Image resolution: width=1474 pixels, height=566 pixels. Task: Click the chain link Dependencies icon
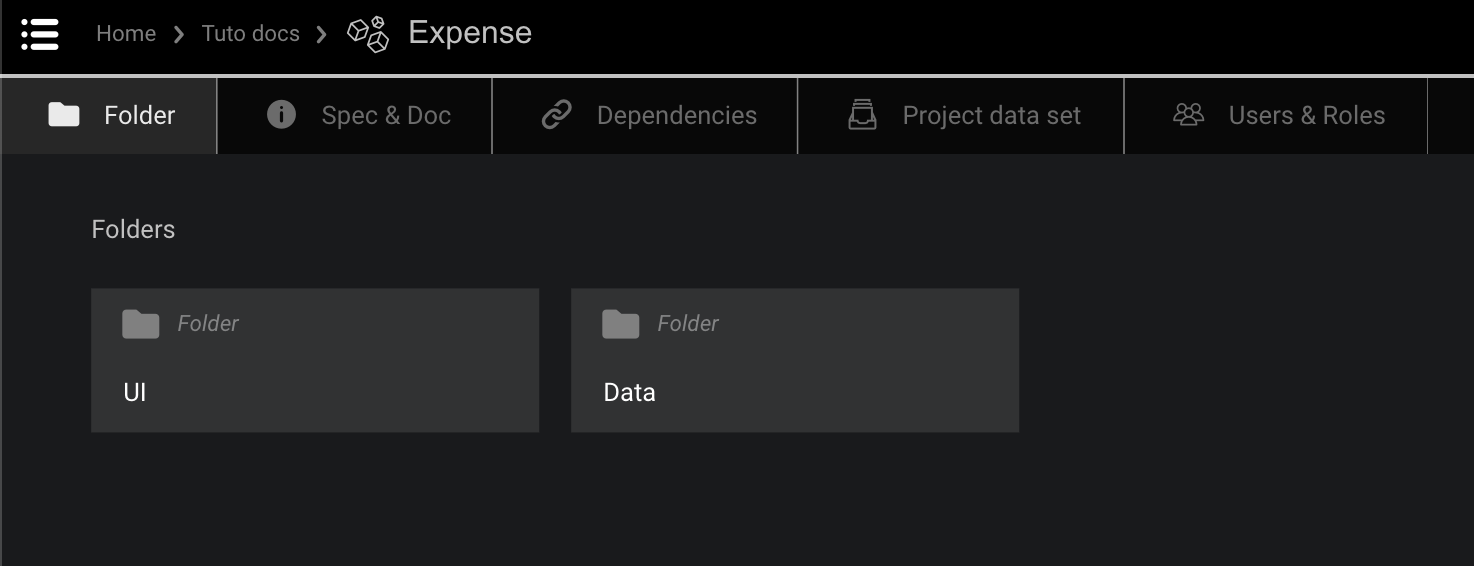pyautogui.click(x=556, y=115)
